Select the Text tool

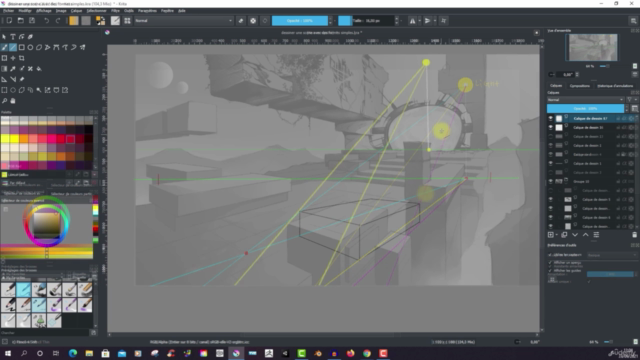pyautogui.click(x=13, y=37)
